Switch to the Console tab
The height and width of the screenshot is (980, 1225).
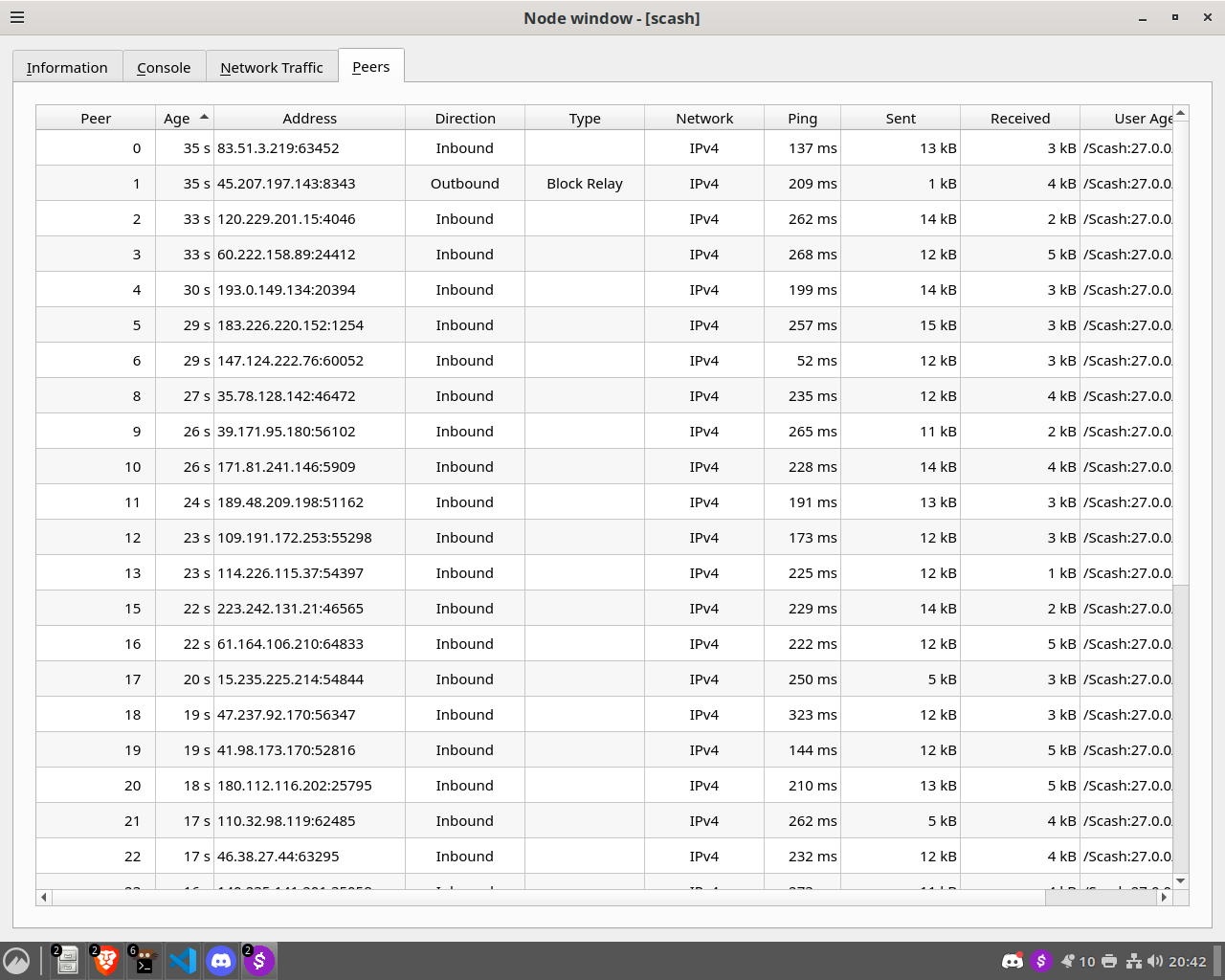click(164, 68)
